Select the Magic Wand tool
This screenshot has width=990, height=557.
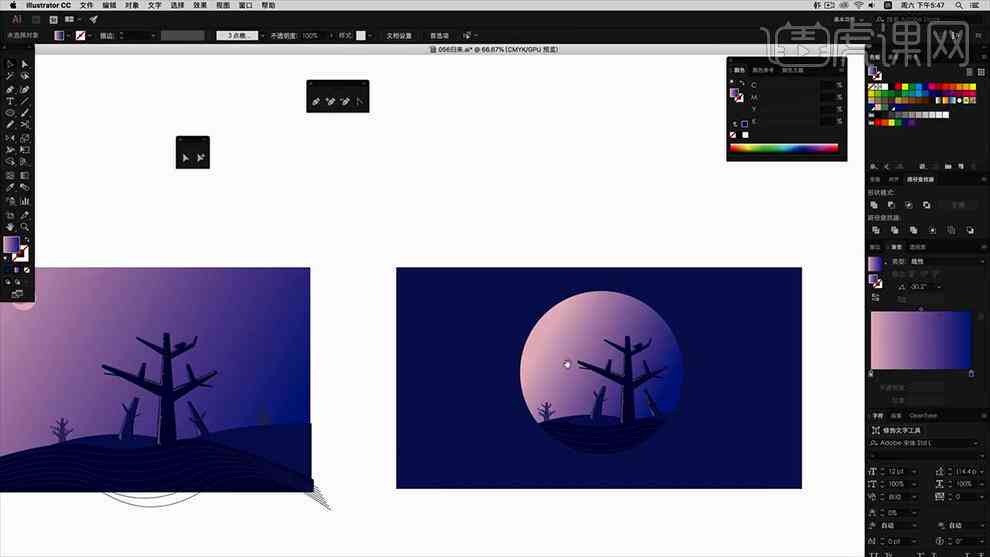(10, 76)
